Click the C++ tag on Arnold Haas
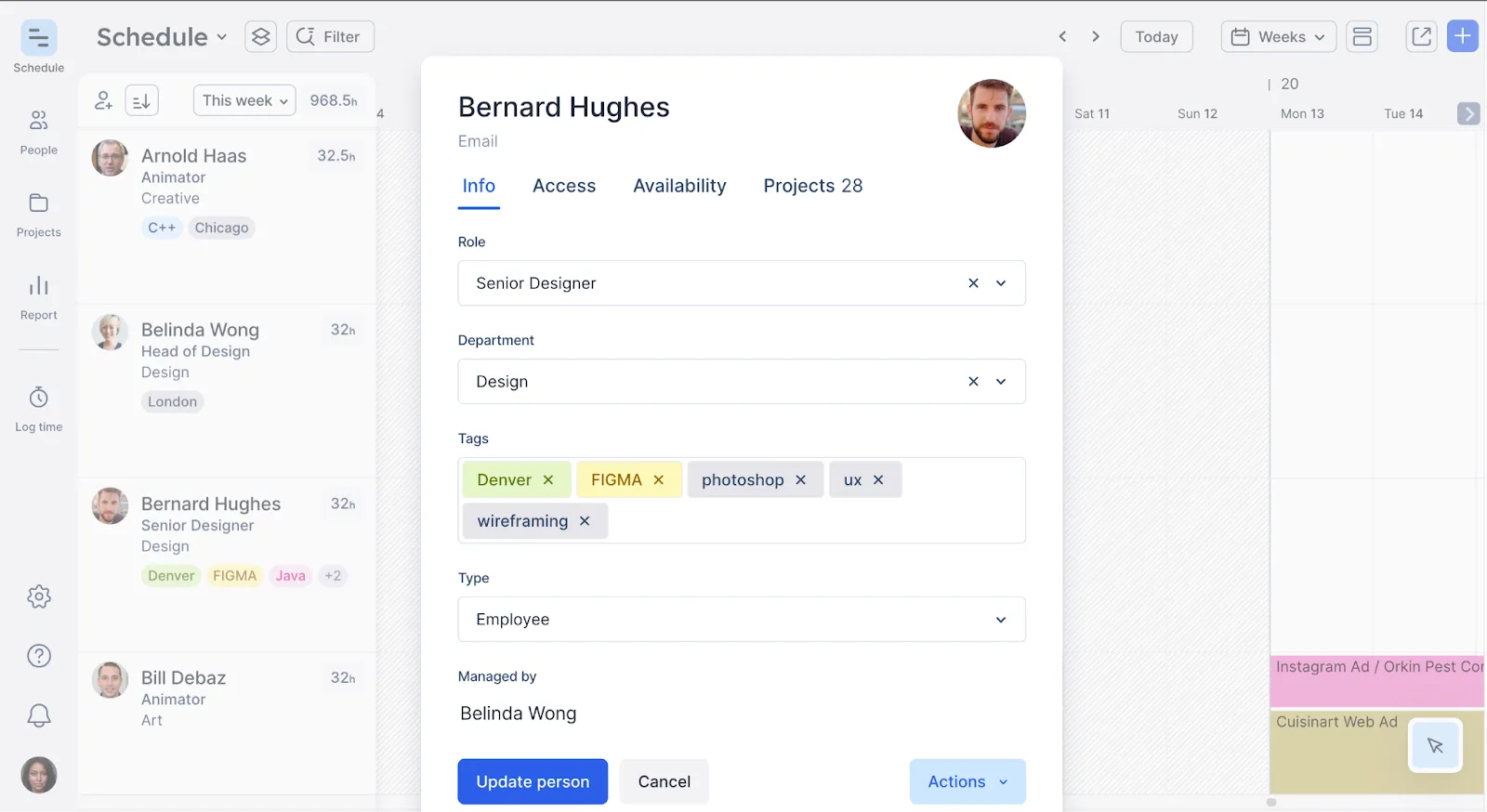Image resolution: width=1487 pixels, height=812 pixels. tap(162, 228)
